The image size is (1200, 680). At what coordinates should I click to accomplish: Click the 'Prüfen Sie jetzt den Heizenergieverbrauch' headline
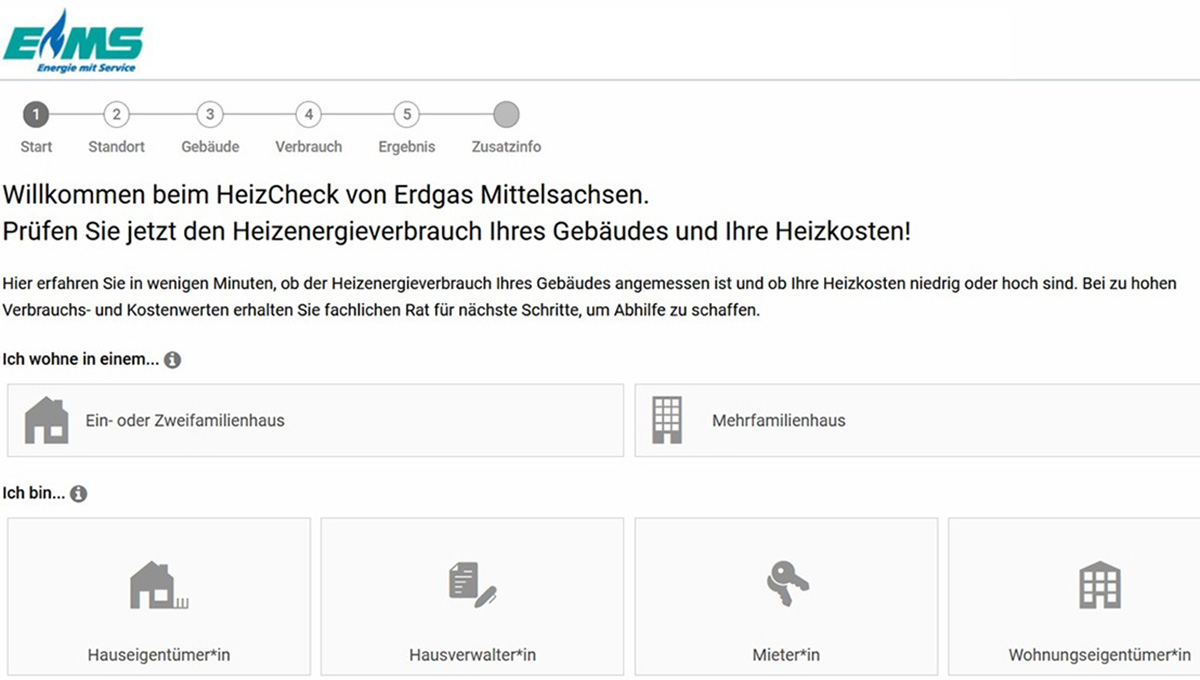(x=457, y=232)
